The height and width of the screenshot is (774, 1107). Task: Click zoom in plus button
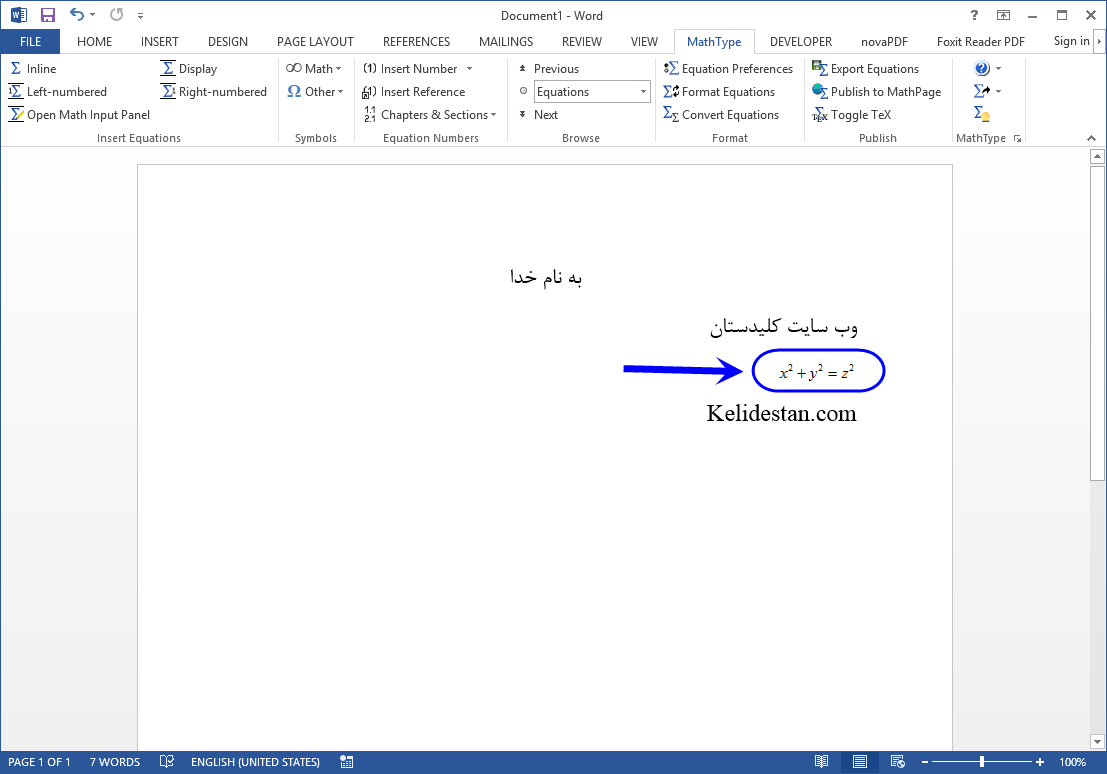[x=1040, y=762]
